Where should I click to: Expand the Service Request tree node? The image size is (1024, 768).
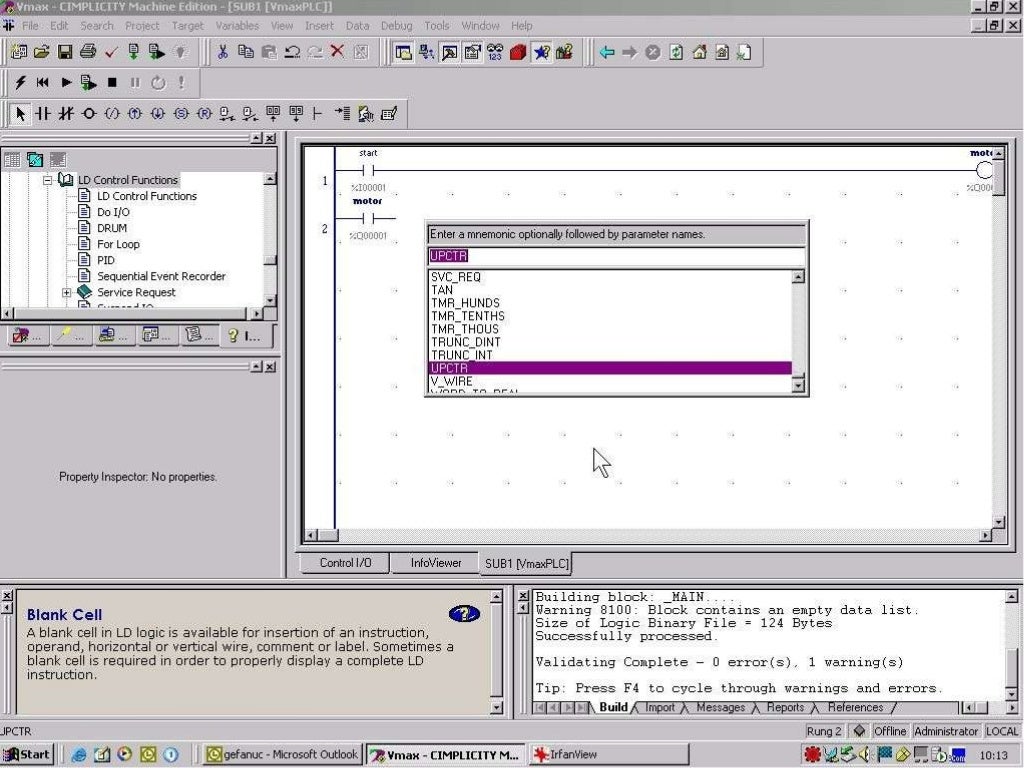point(67,293)
